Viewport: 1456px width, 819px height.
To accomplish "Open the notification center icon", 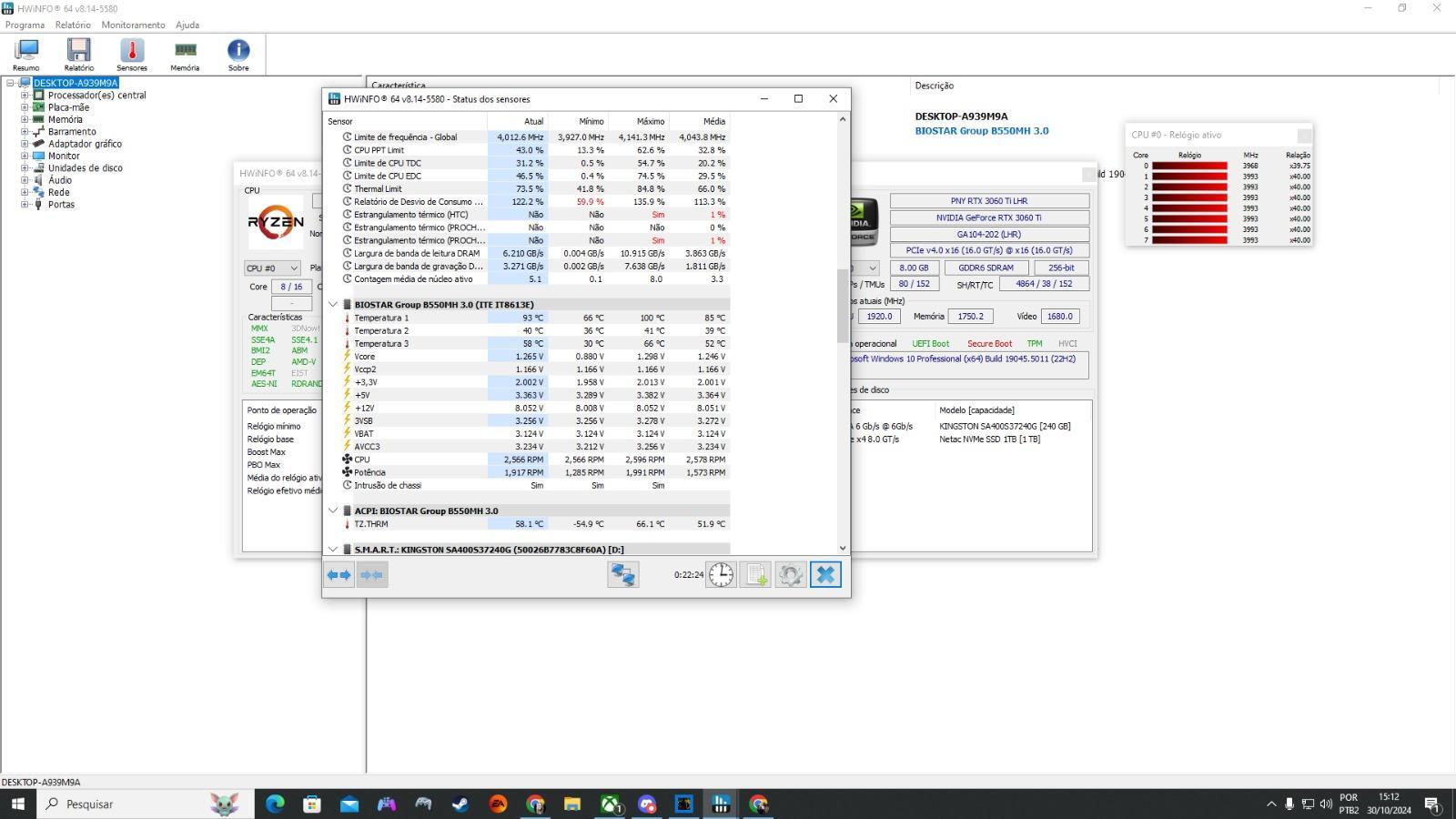I will pyautogui.click(x=1431, y=804).
